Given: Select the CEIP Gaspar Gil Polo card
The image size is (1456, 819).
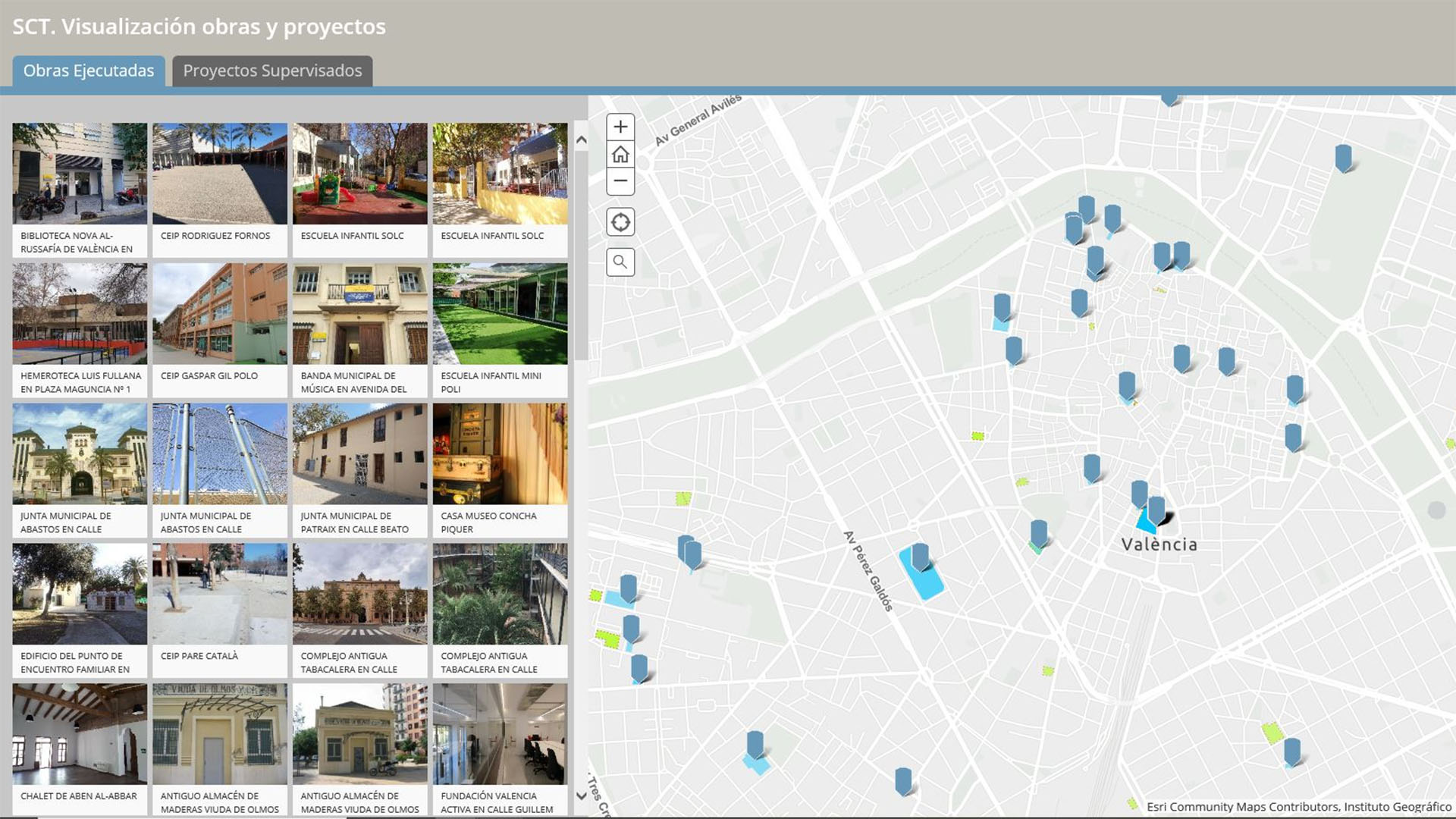Looking at the screenshot, I should [220, 331].
